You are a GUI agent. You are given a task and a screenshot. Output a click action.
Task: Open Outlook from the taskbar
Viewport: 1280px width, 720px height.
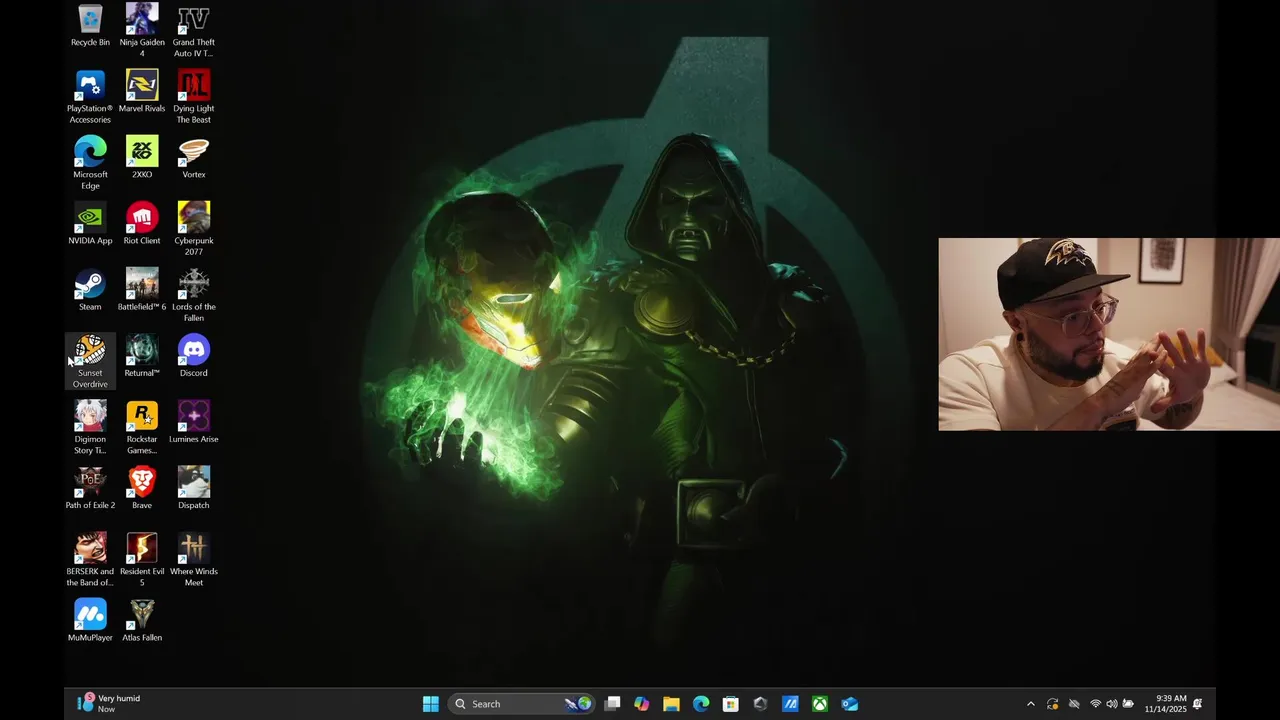(850, 704)
